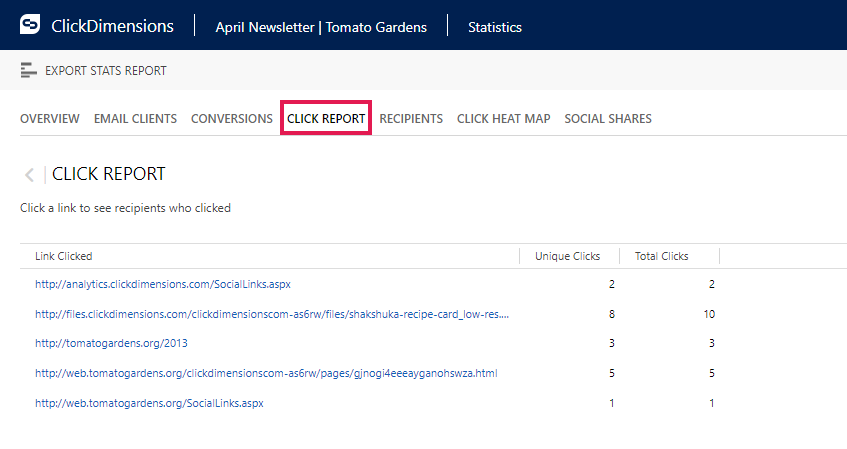Click Unique Clicks value 3 for tomatogardens.org/2013
The image size is (847, 449).
[611, 343]
